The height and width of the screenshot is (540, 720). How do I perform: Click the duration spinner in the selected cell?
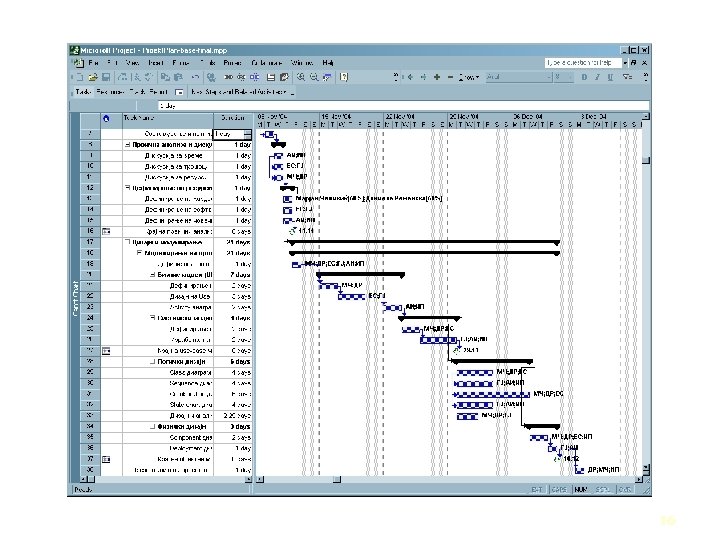point(248,134)
